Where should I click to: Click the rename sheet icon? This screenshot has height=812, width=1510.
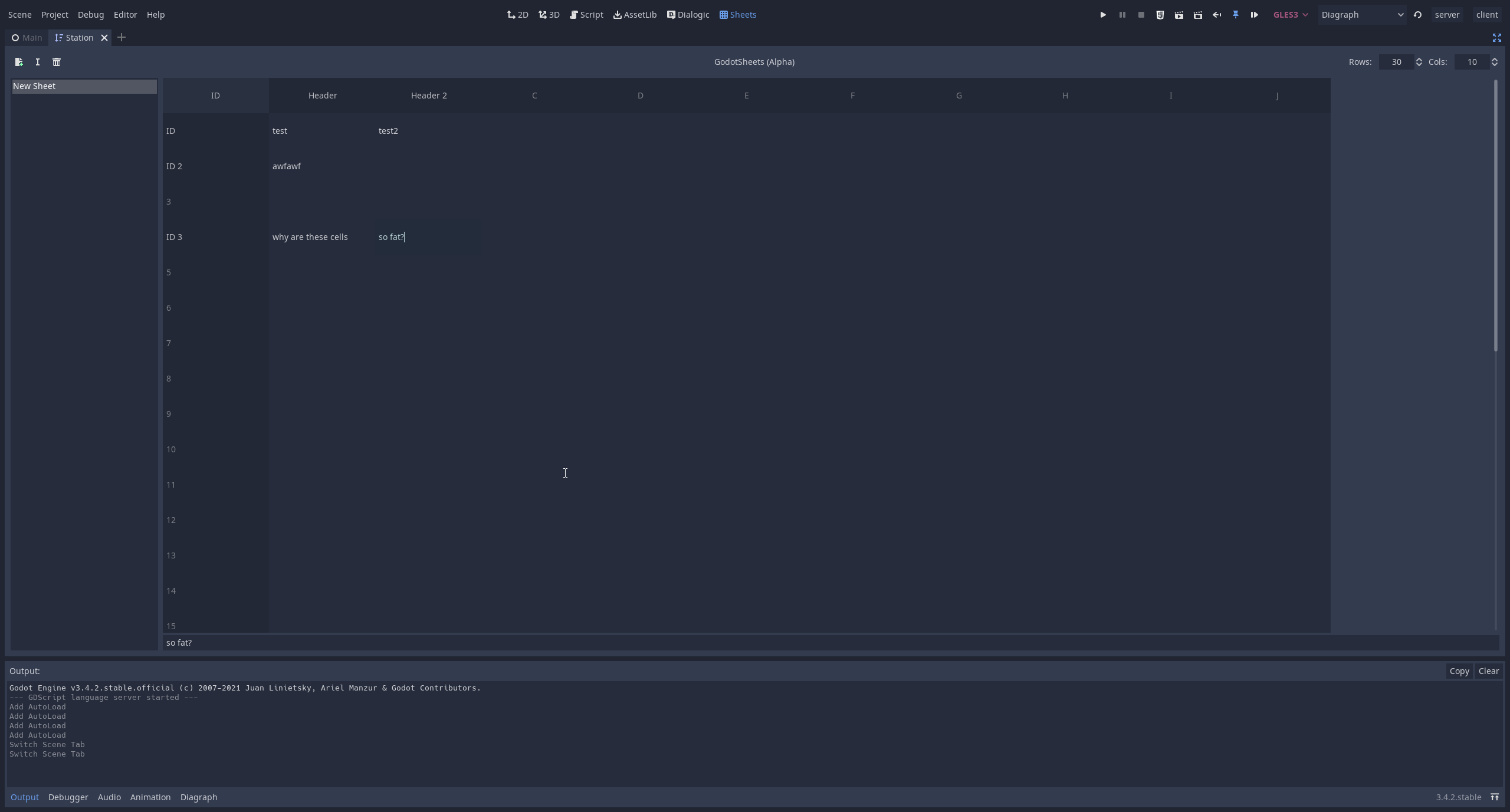[x=38, y=62]
